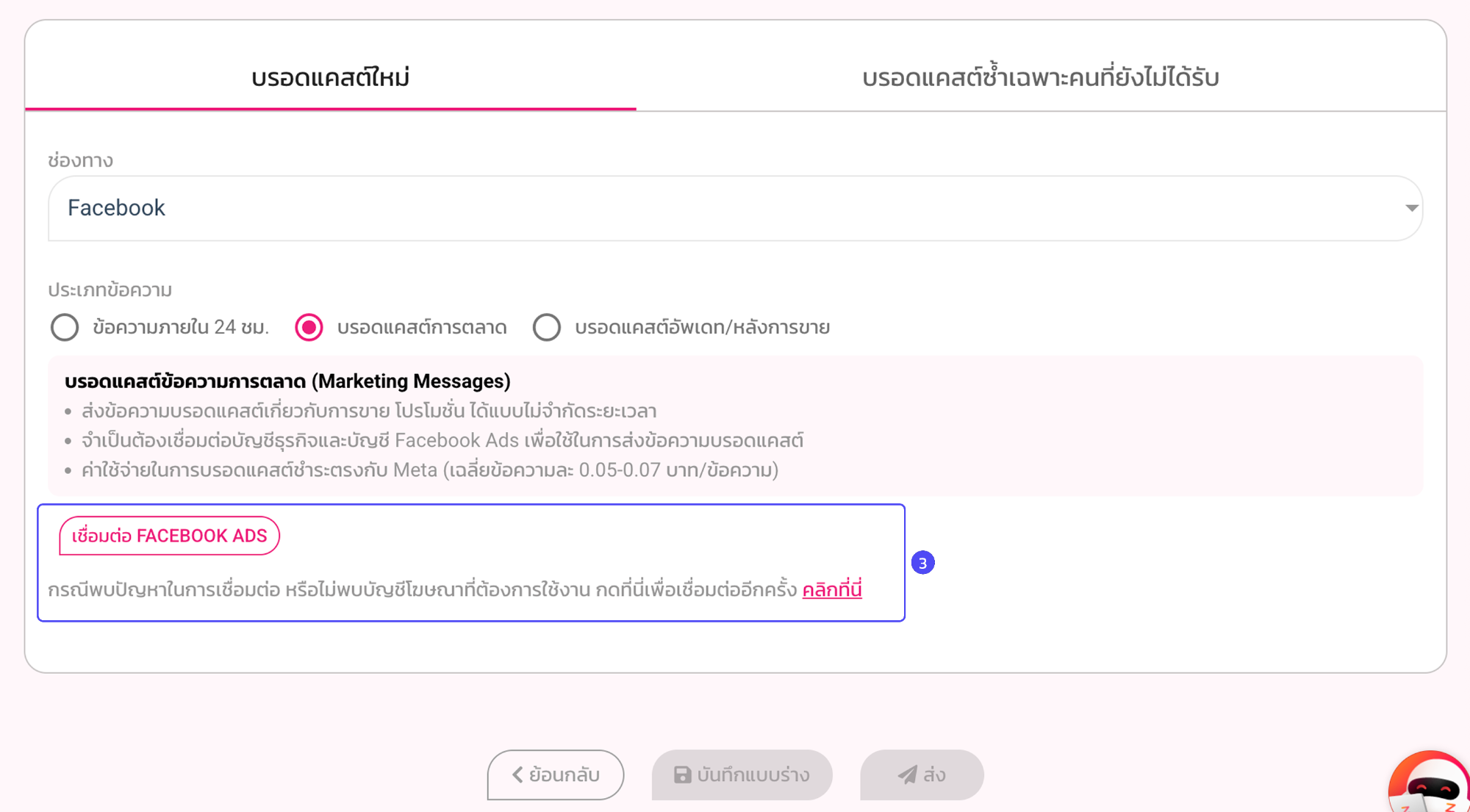Click the เชื่อมต่อ FACEBOOK ADS button
Image resolution: width=1470 pixels, height=812 pixels.
tap(170, 536)
